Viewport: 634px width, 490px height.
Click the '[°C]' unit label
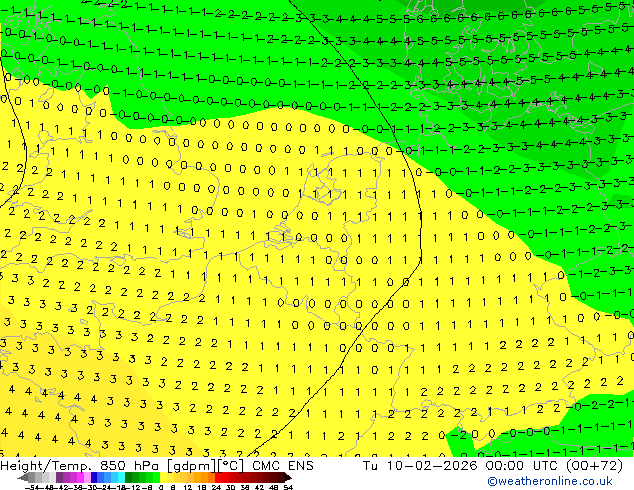point(231,466)
